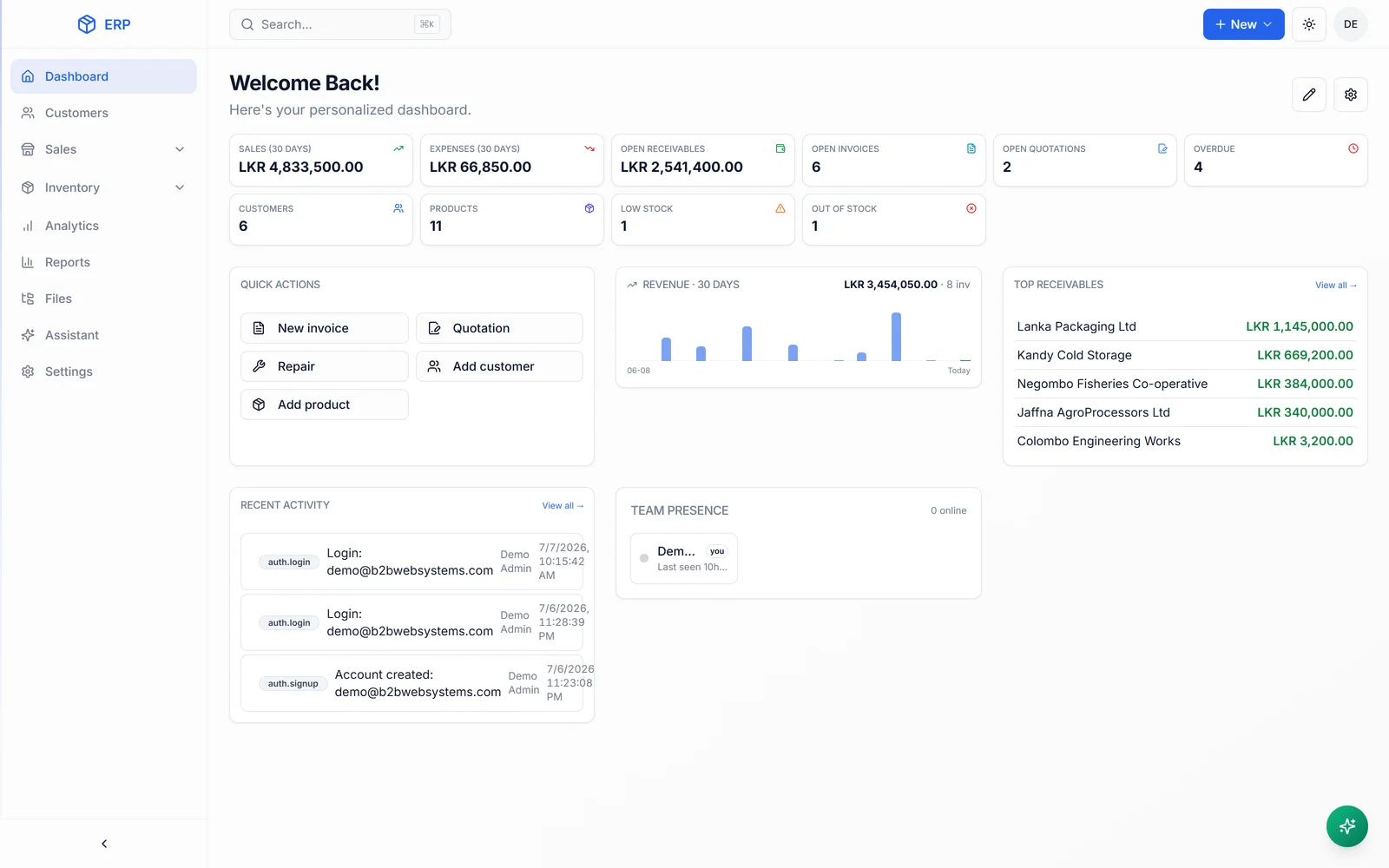Select the Kandy Cold Storage receivable row
Image resolution: width=1389 pixels, height=868 pixels.
point(1185,355)
